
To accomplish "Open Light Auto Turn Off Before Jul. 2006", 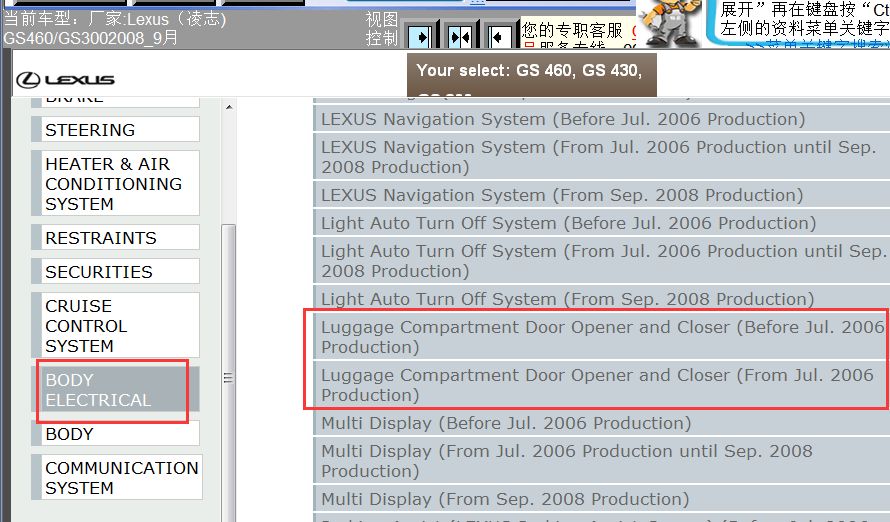I will point(602,222).
